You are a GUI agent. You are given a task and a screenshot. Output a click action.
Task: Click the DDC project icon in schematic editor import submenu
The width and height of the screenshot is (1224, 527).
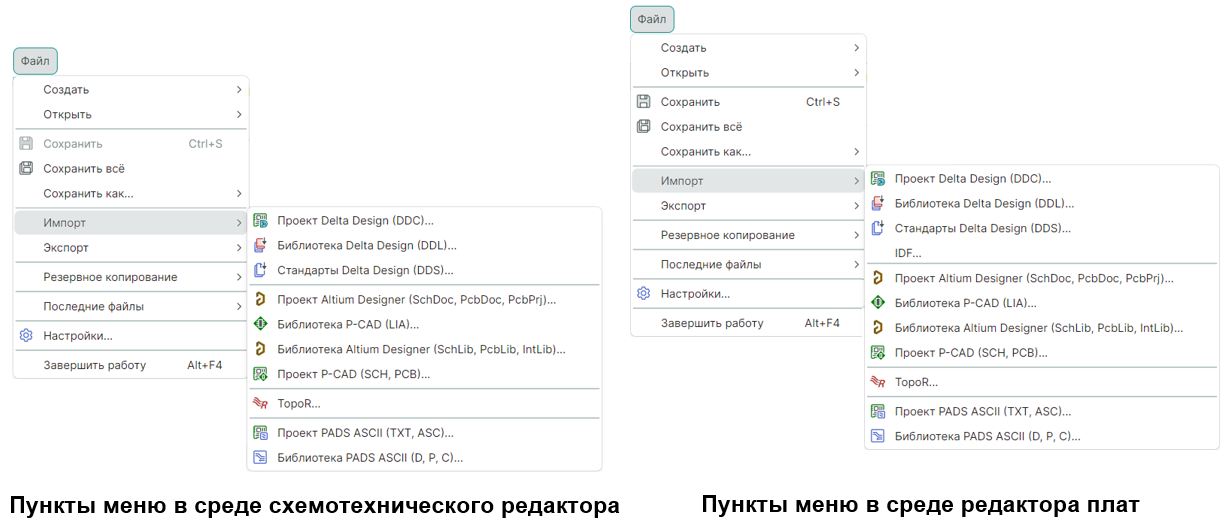260,221
